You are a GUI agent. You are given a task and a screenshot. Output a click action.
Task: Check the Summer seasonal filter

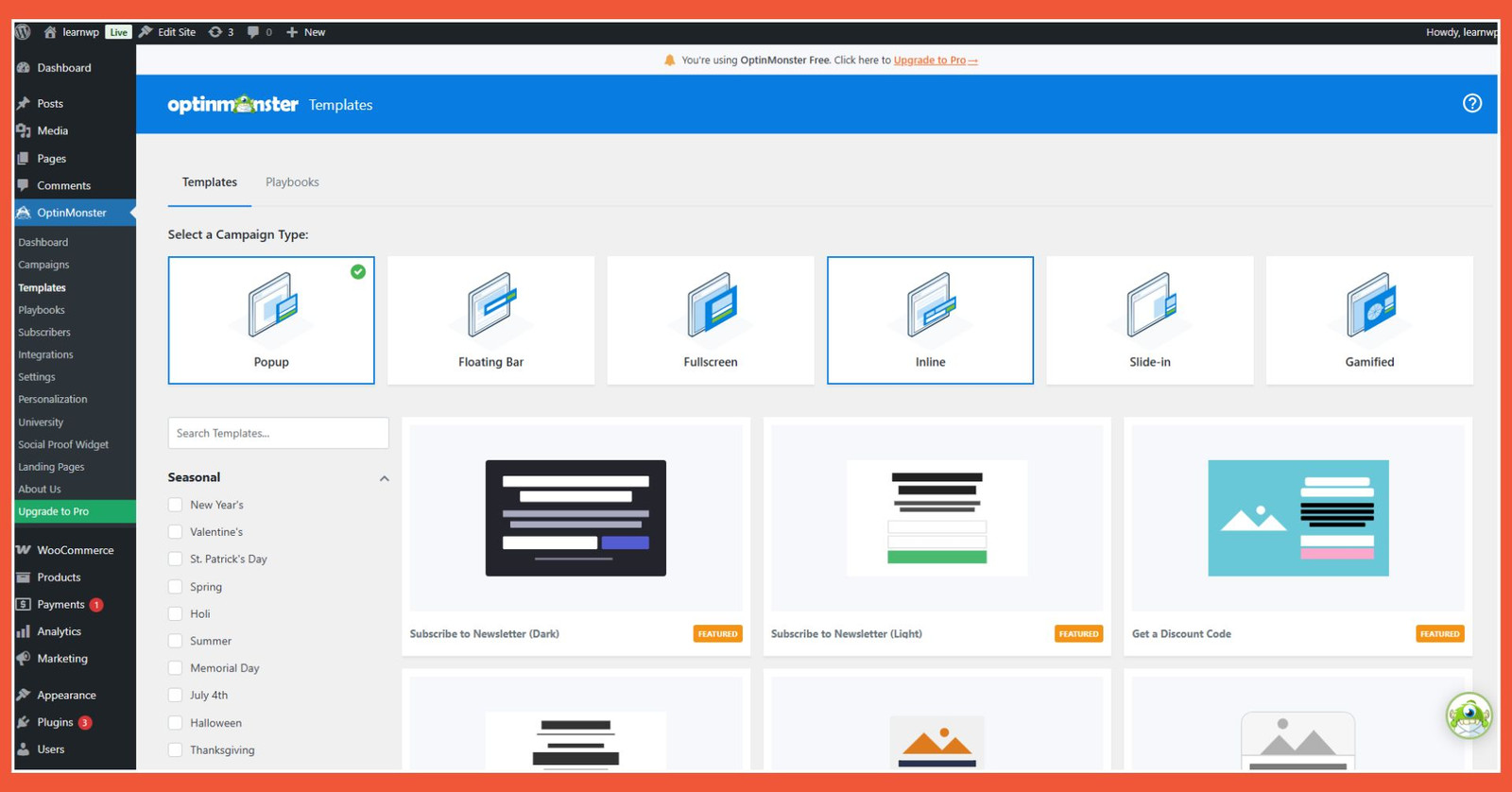(x=175, y=641)
